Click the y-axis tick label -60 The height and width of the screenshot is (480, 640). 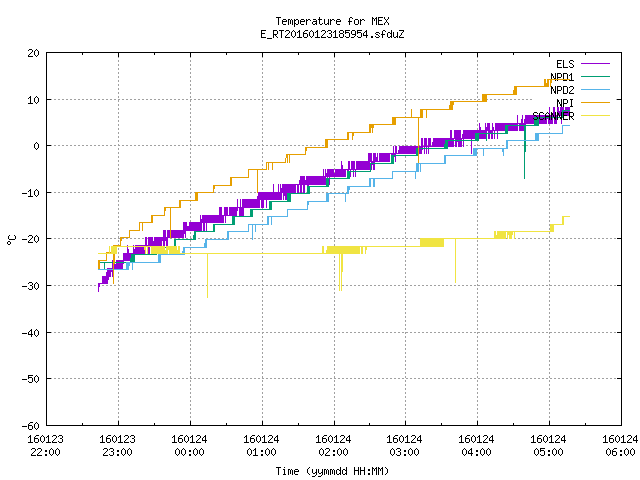pyautogui.click(x=31, y=426)
